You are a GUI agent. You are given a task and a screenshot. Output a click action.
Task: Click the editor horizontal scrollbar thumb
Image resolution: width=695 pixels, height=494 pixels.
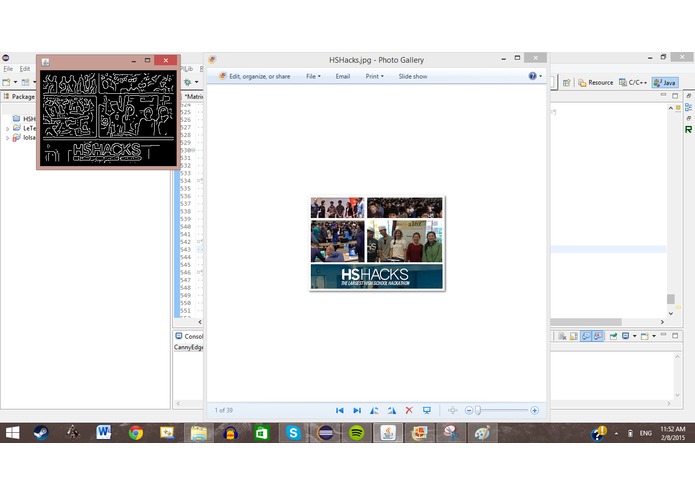pyautogui.click(x=586, y=322)
